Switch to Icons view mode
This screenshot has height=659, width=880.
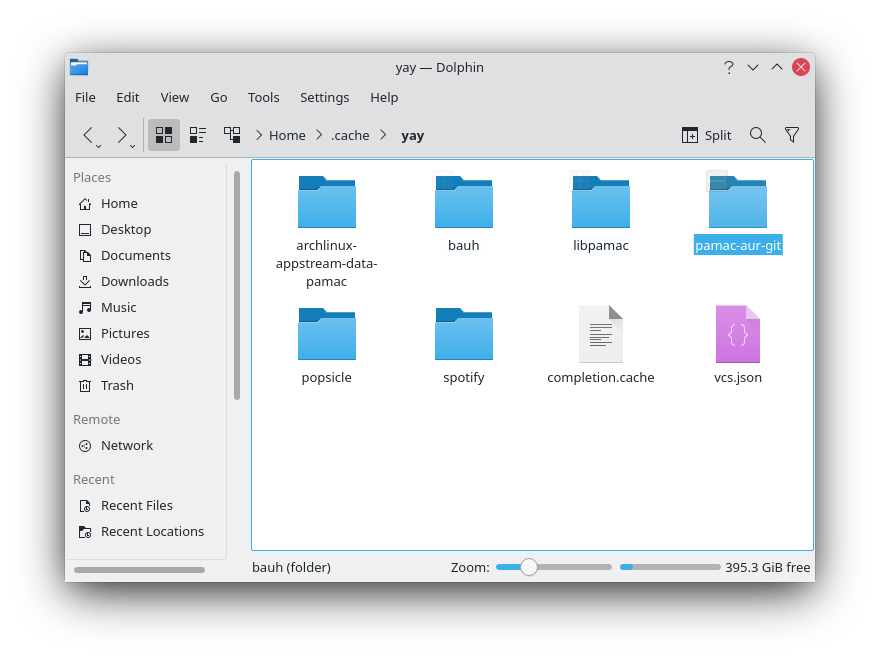(x=163, y=134)
